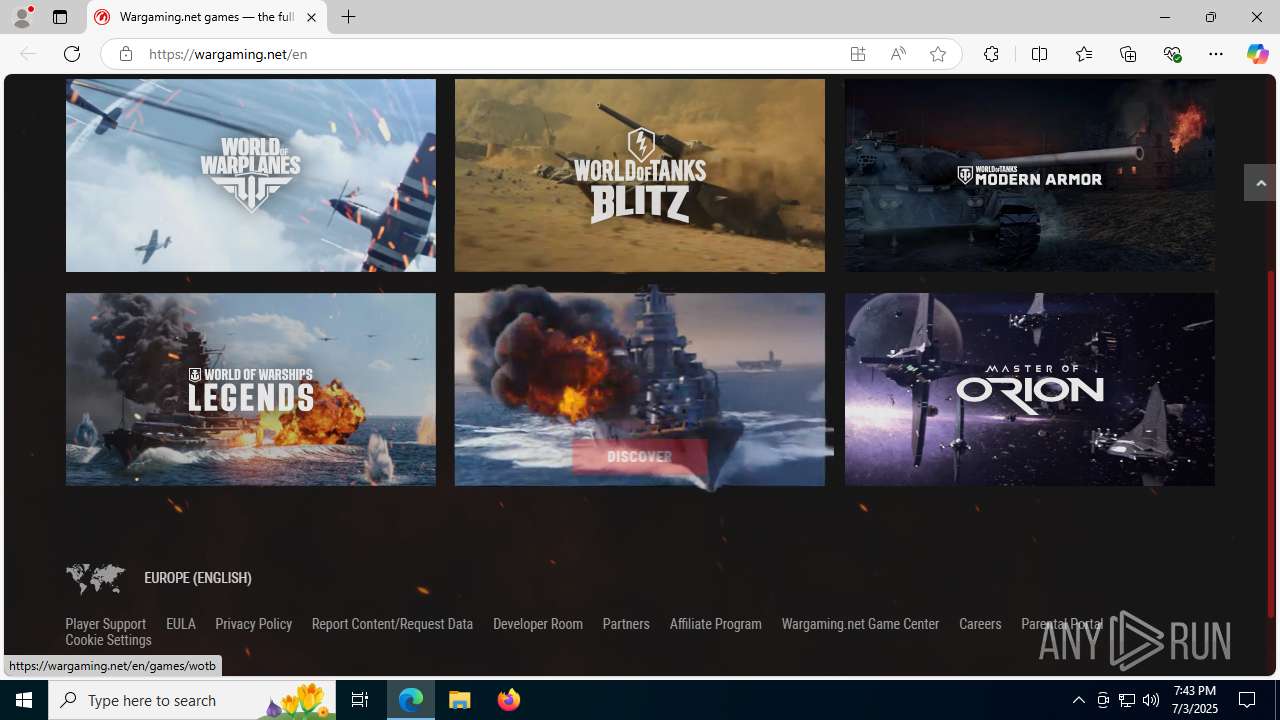1280x720 pixels.
Task: Close the Wargaming.net games tab
Action: pos(311,17)
